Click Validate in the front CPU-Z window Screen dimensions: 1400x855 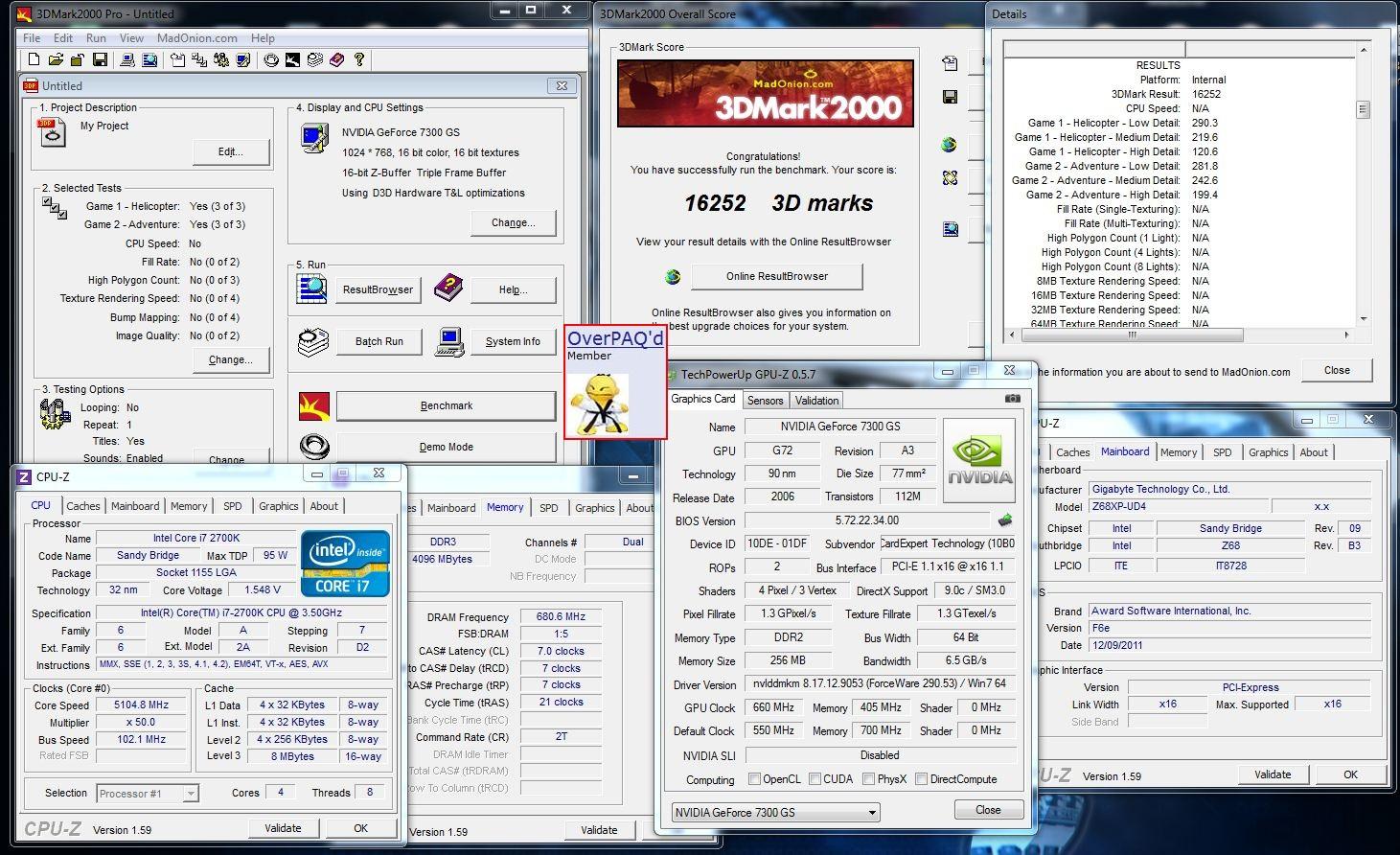pyautogui.click(x=283, y=828)
